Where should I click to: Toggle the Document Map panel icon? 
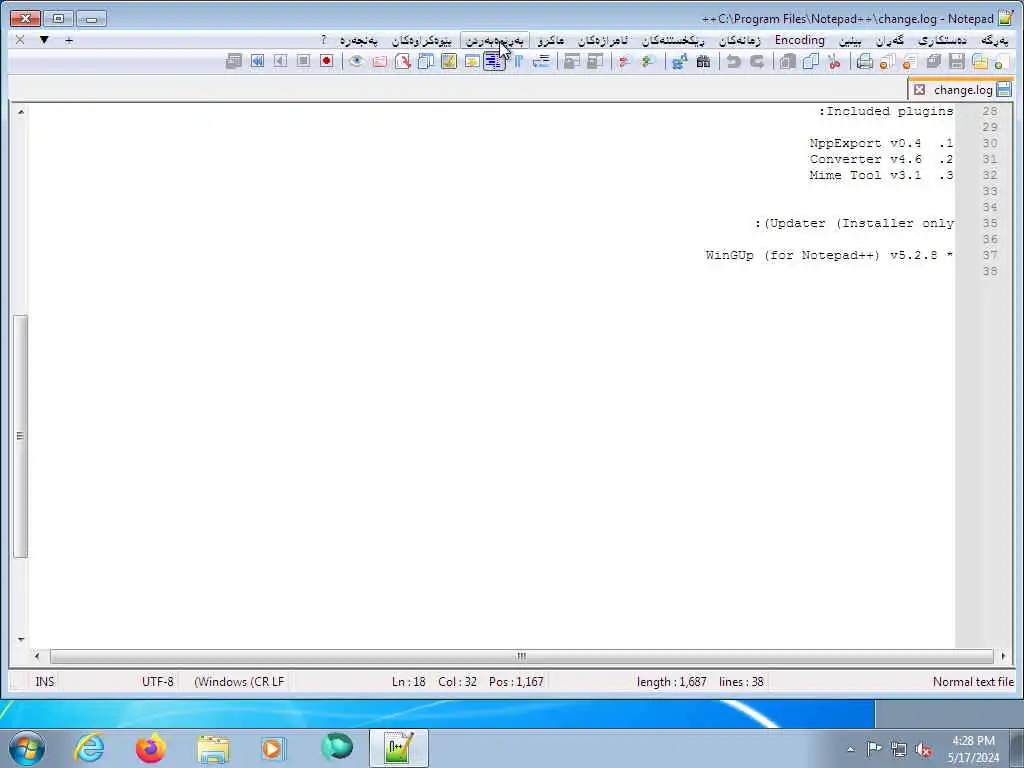(449, 62)
